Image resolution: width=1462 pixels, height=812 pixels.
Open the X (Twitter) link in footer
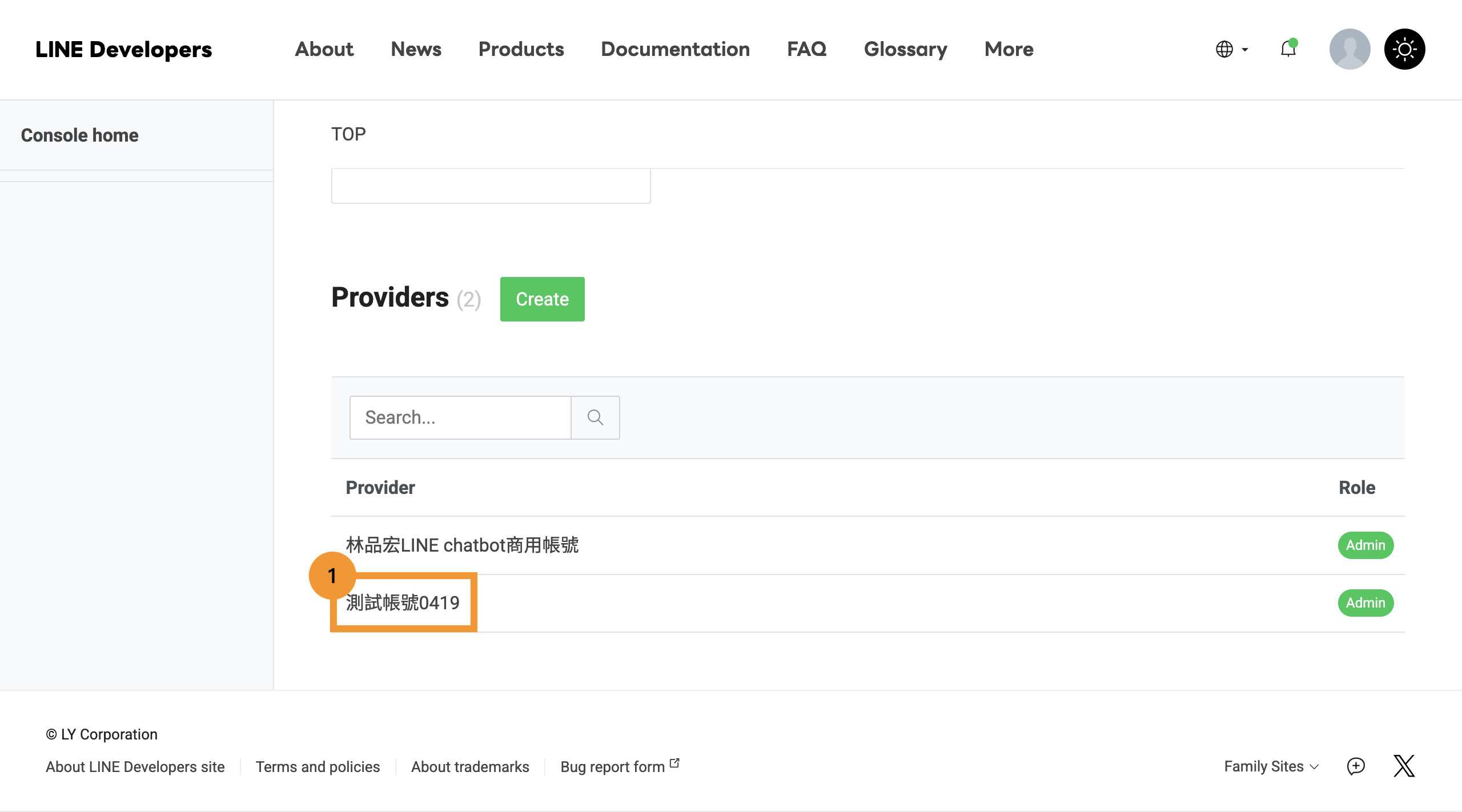point(1404,766)
